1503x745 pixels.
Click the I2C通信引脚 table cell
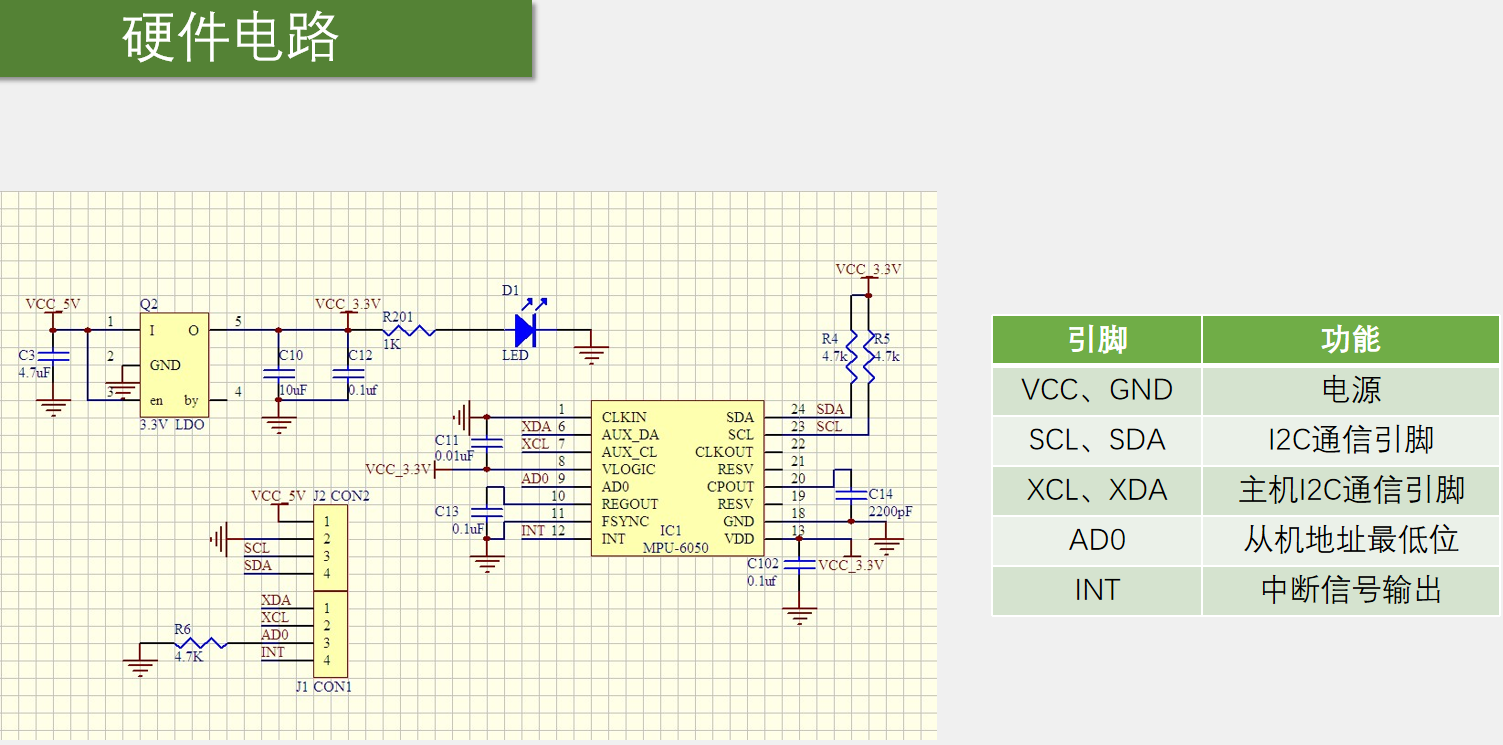pos(1351,440)
